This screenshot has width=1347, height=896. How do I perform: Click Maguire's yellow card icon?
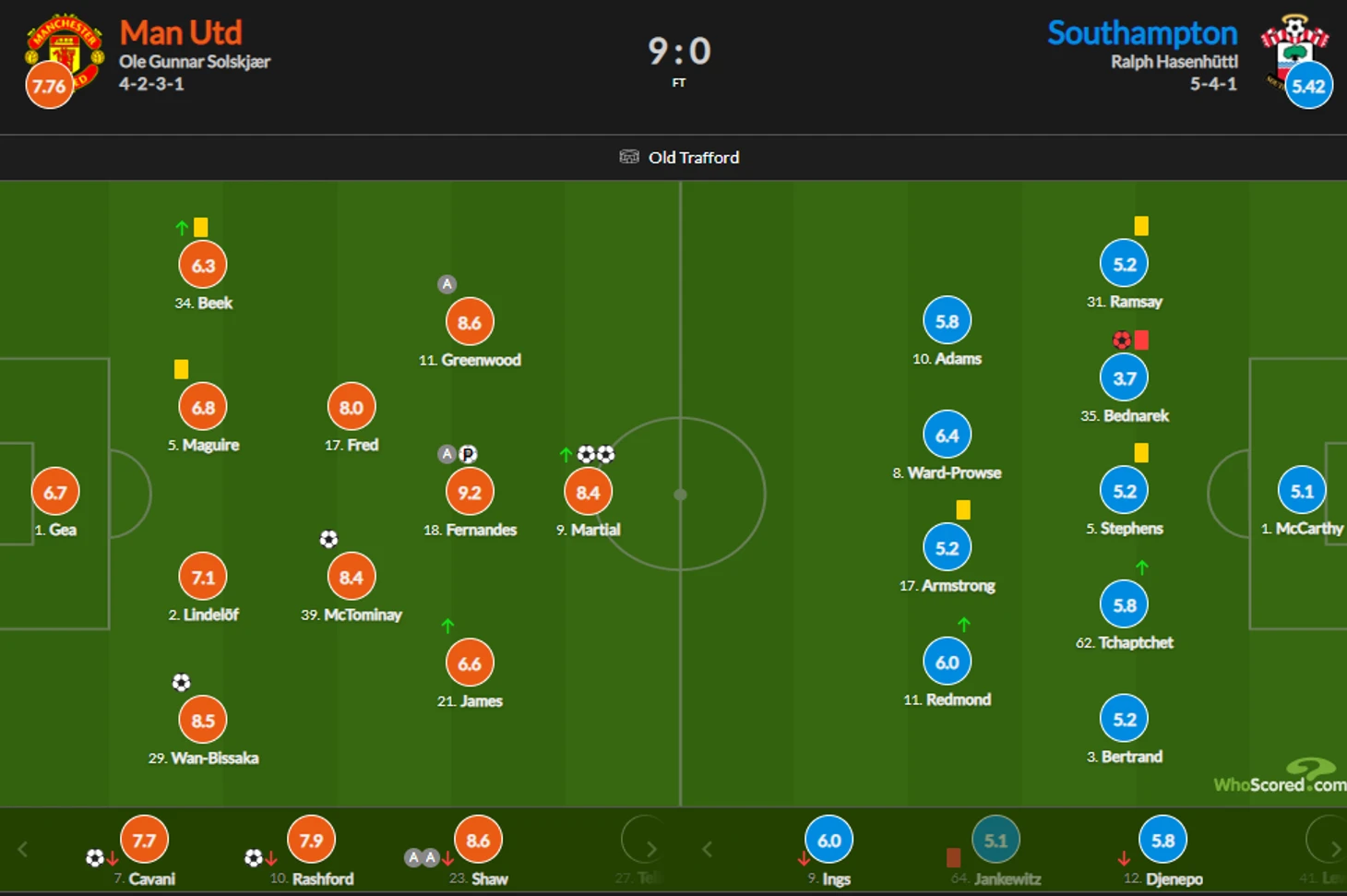click(x=181, y=369)
